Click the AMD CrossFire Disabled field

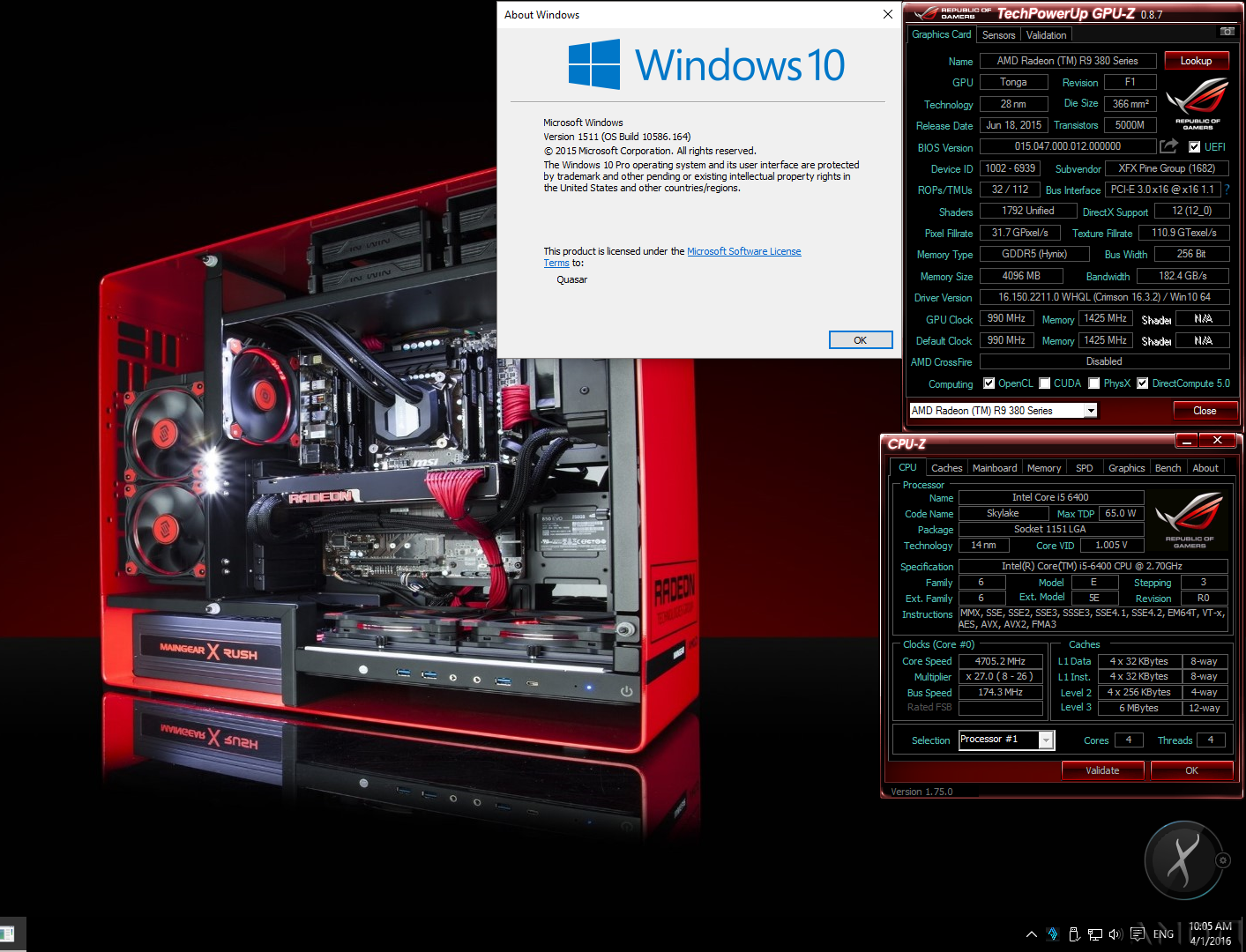[1104, 361]
